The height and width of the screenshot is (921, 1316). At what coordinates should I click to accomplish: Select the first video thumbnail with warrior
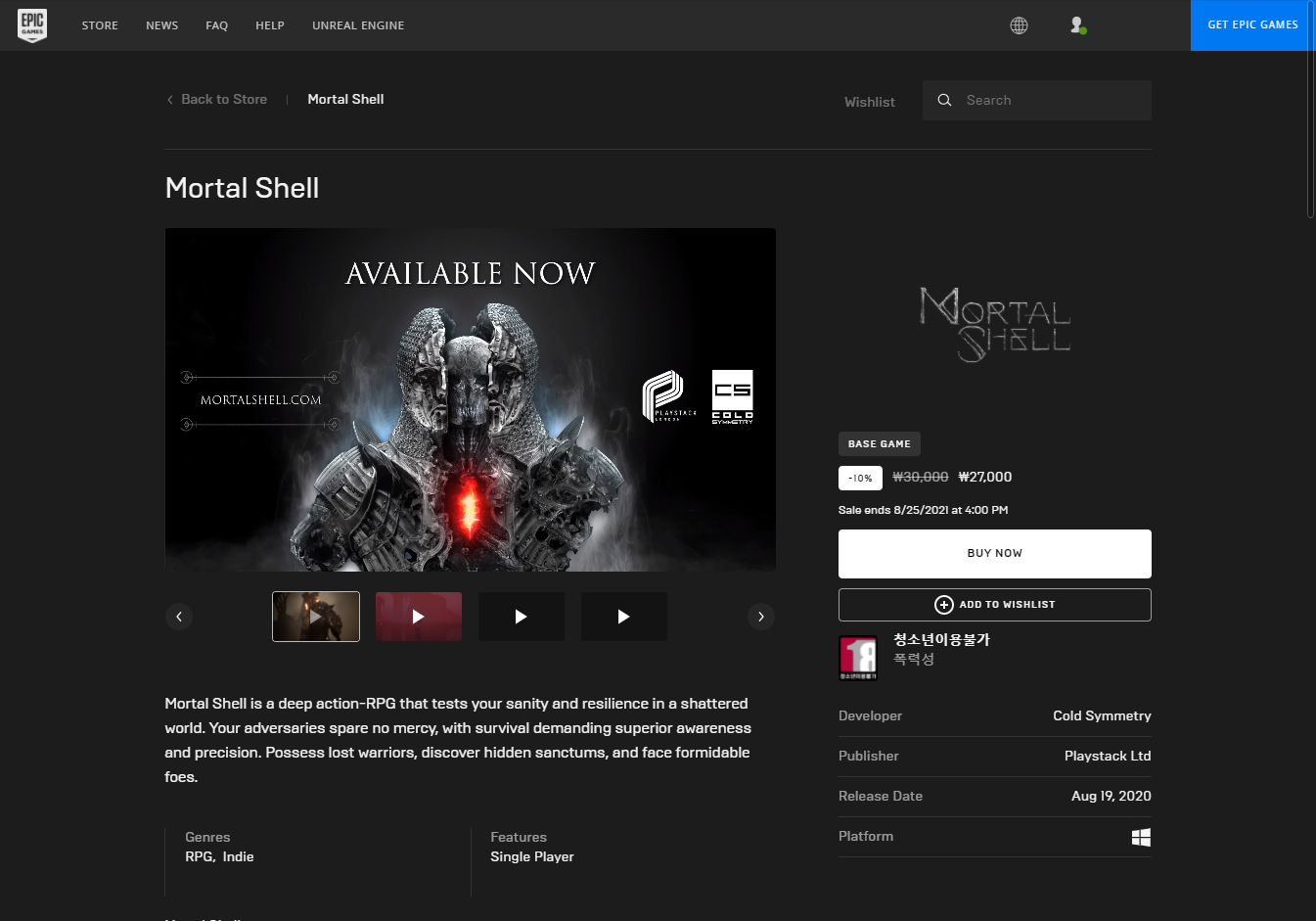(x=316, y=617)
